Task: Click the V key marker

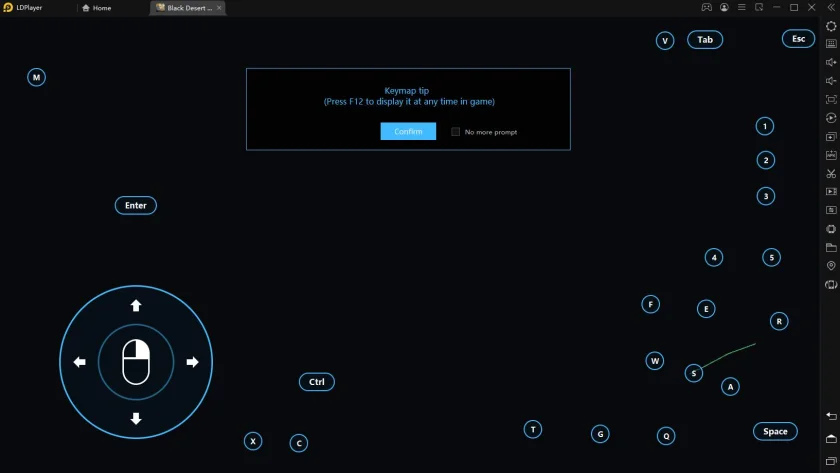Action: [x=665, y=41]
